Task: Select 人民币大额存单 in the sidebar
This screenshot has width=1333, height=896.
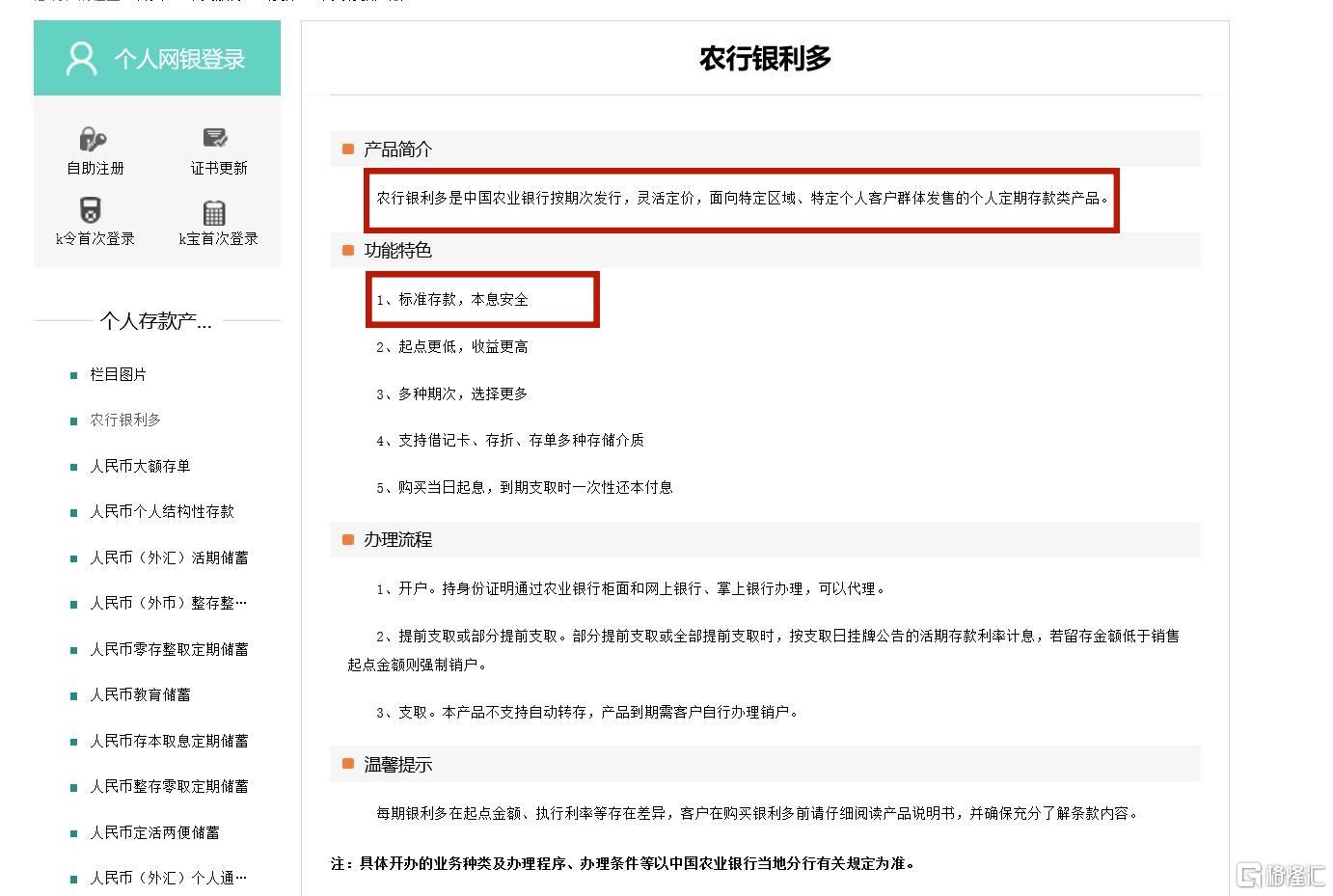Action: pyautogui.click(x=140, y=466)
